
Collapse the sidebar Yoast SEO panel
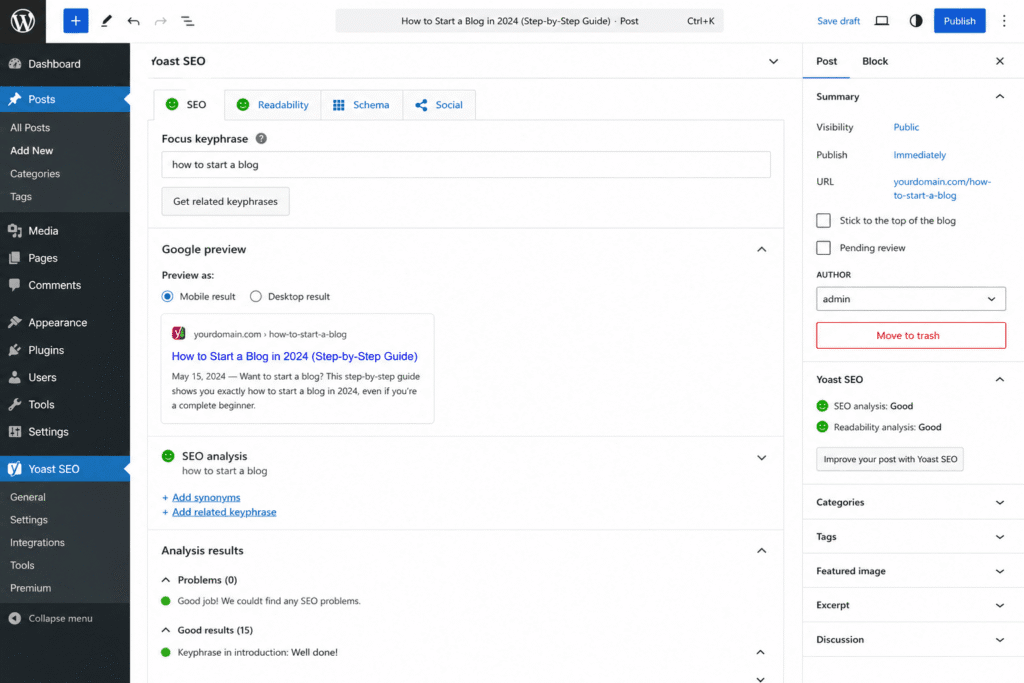tap(999, 379)
